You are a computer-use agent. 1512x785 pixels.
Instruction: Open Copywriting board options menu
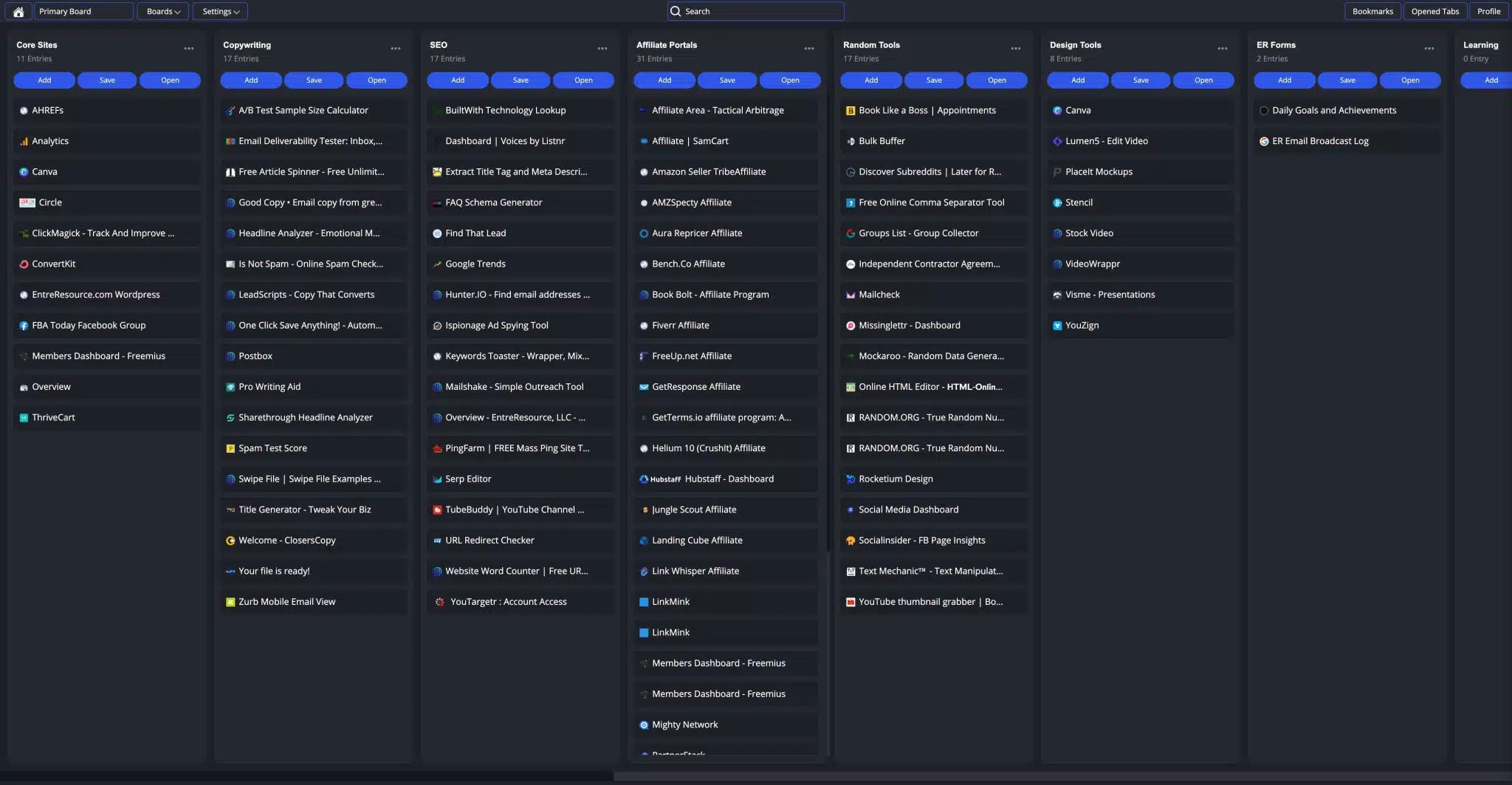(396, 48)
